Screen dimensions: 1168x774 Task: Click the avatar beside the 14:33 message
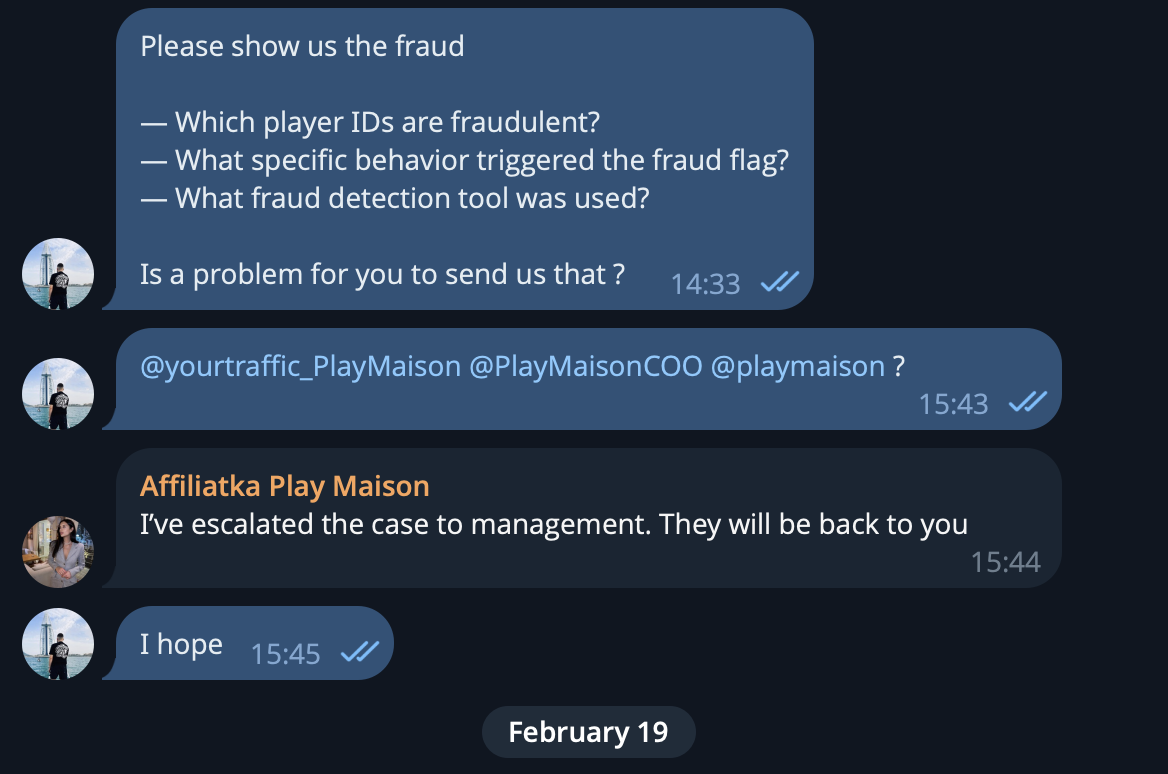tap(58, 274)
